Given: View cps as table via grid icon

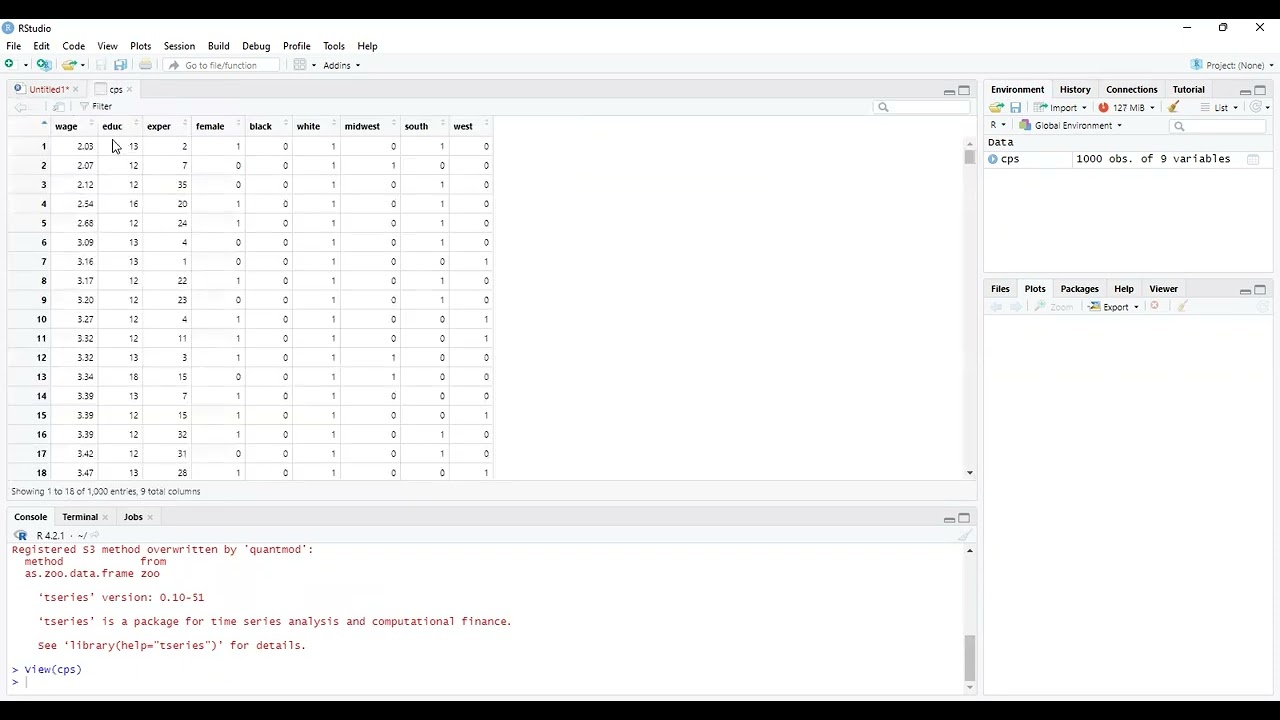Looking at the screenshot, I should (1253, 159).
